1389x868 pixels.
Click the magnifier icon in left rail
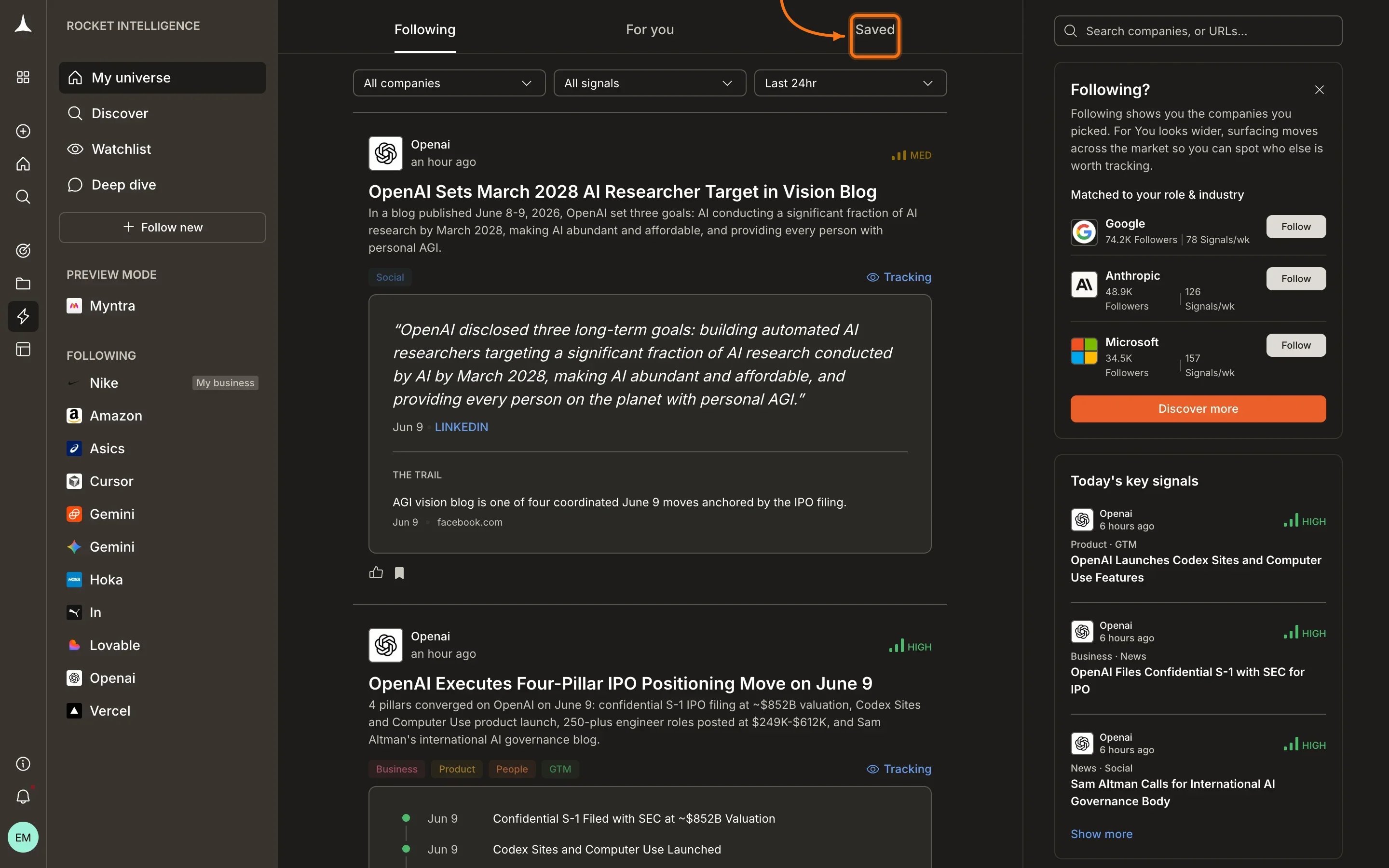coord(23,197)
